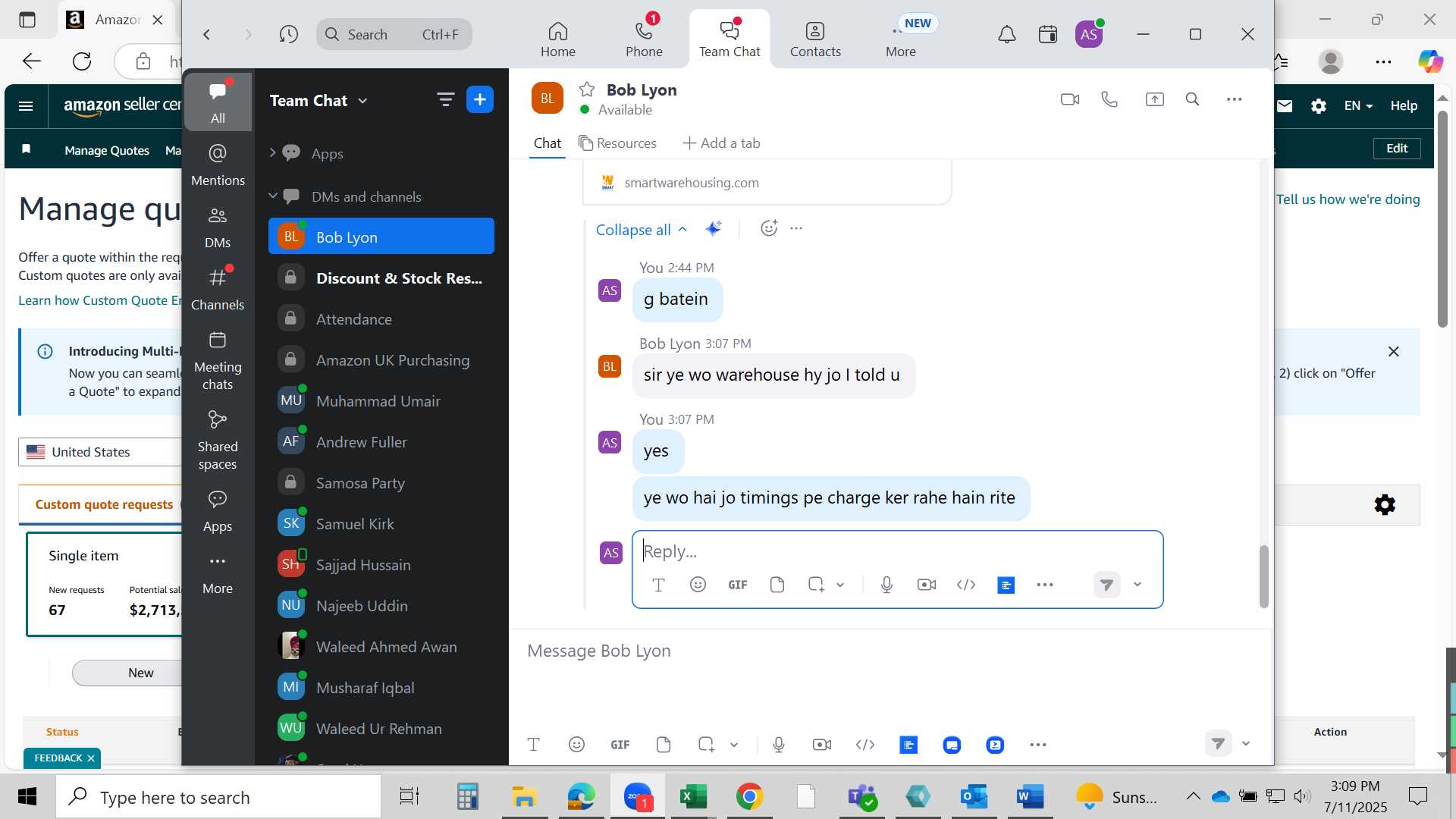Start a video meeting with Bob Lyon

pyautogui.click(x=1070, y=99)
